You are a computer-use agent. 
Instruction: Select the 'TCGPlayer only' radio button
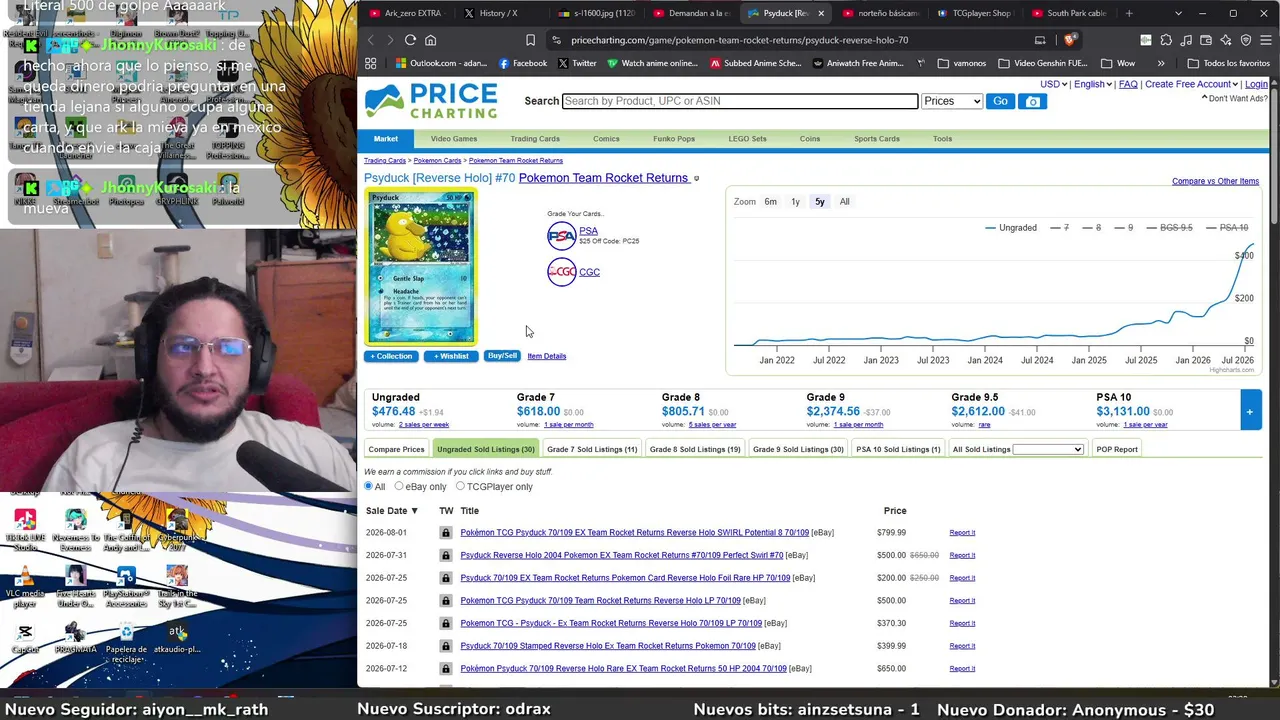pos(460,487)
